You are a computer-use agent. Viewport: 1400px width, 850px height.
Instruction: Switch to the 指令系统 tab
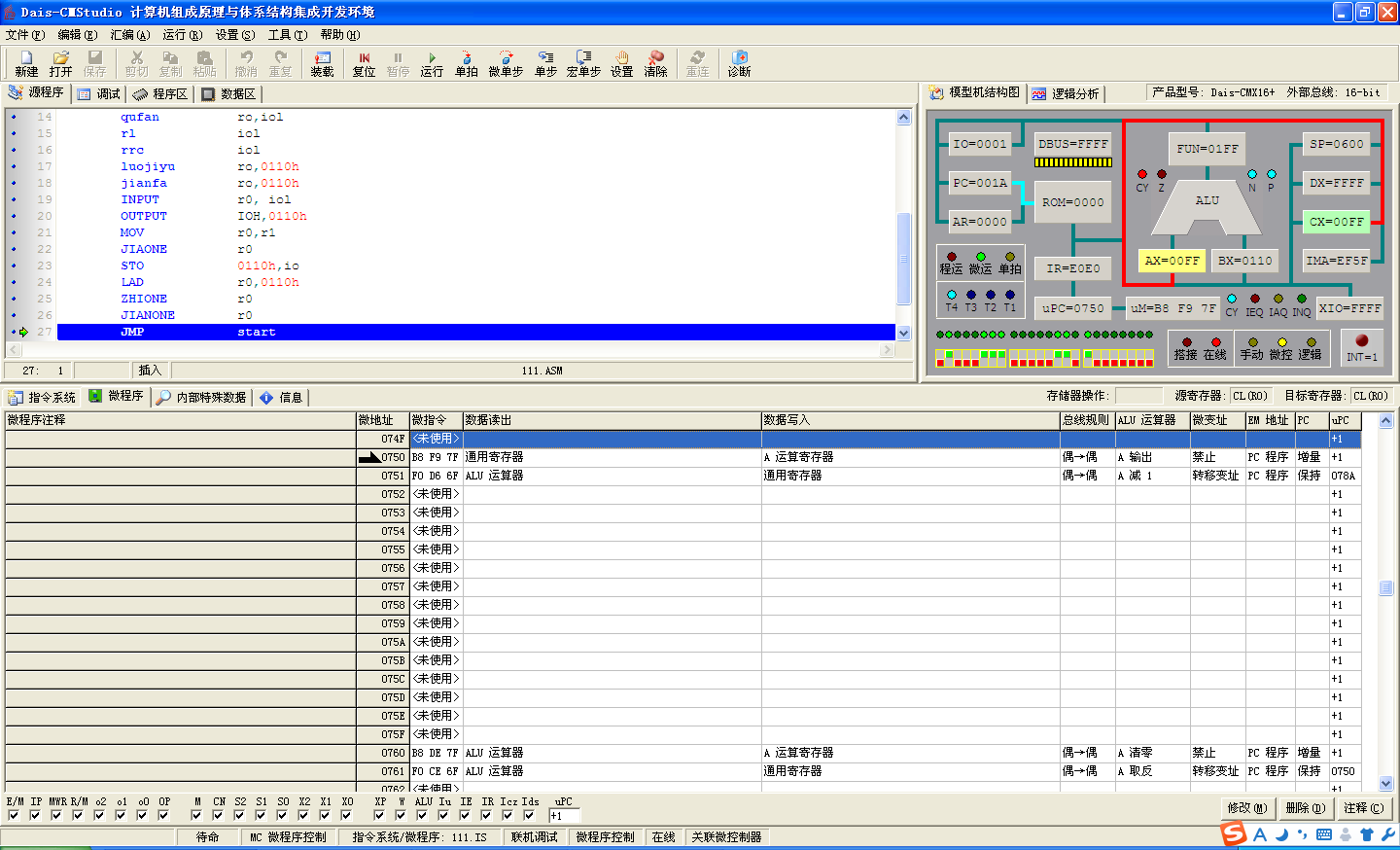pyautogui.click(x=42, y=397)
